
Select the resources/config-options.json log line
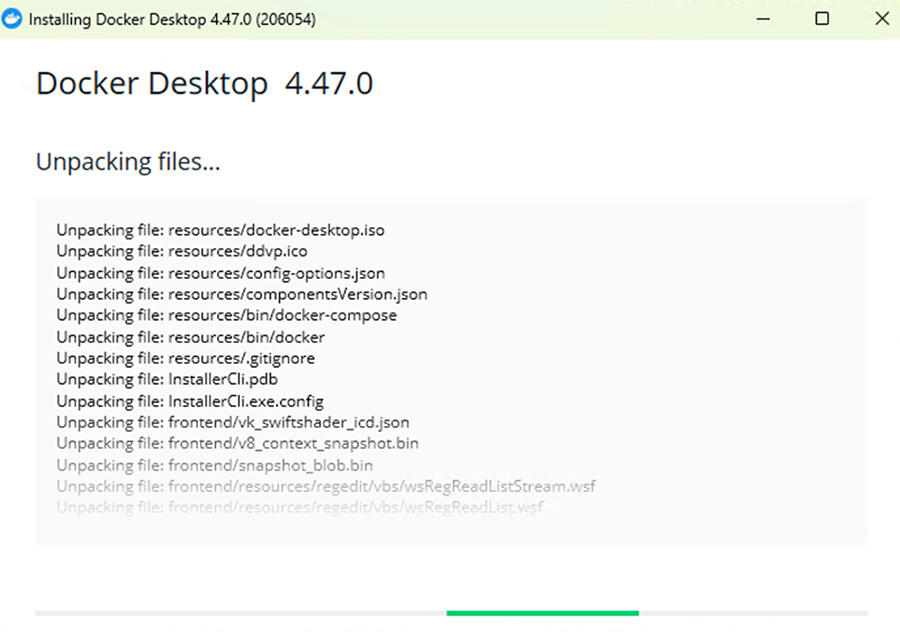click(220, 273)
